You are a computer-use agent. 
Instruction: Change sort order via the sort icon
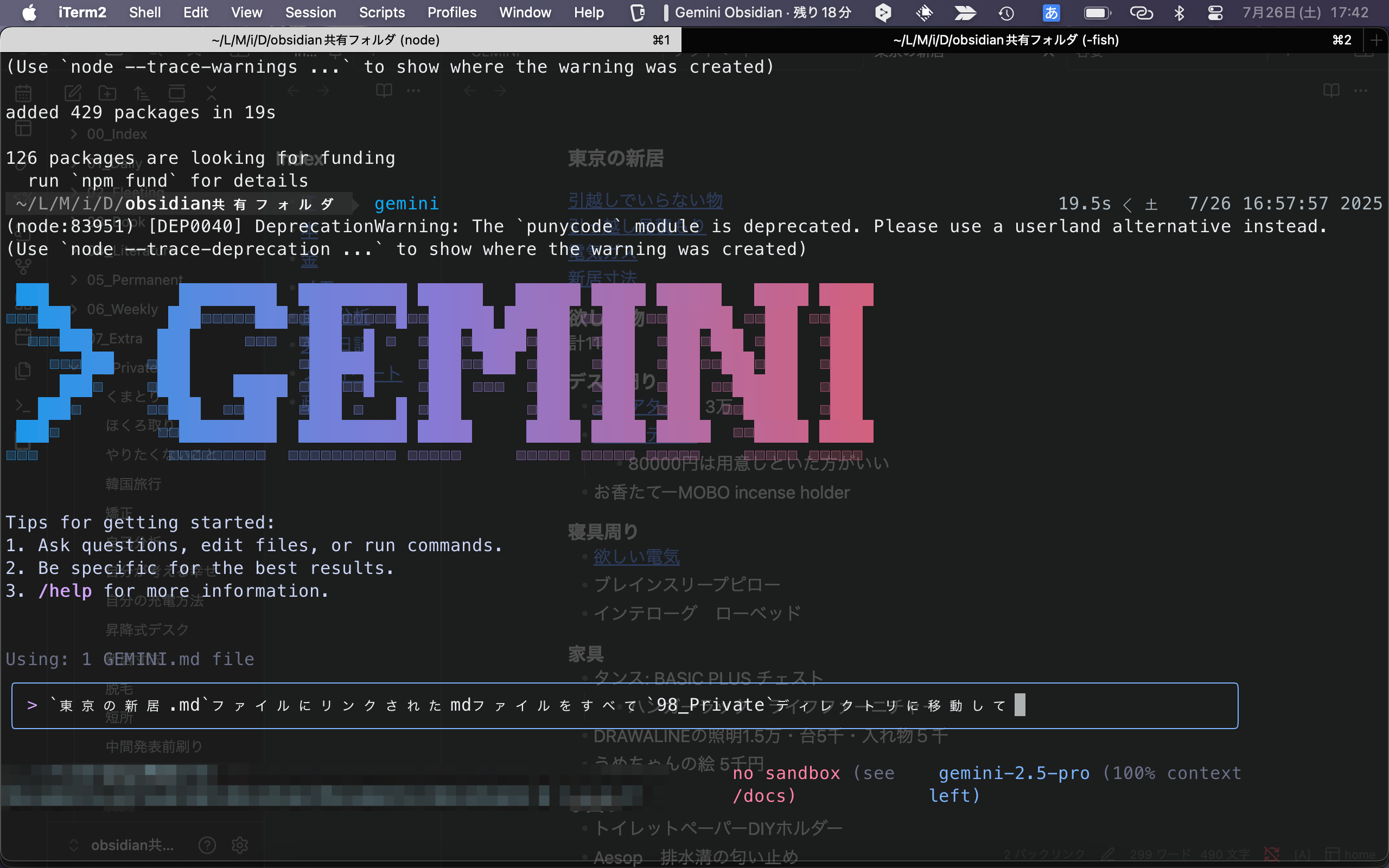pyautogui.click(x=141, y=92)
